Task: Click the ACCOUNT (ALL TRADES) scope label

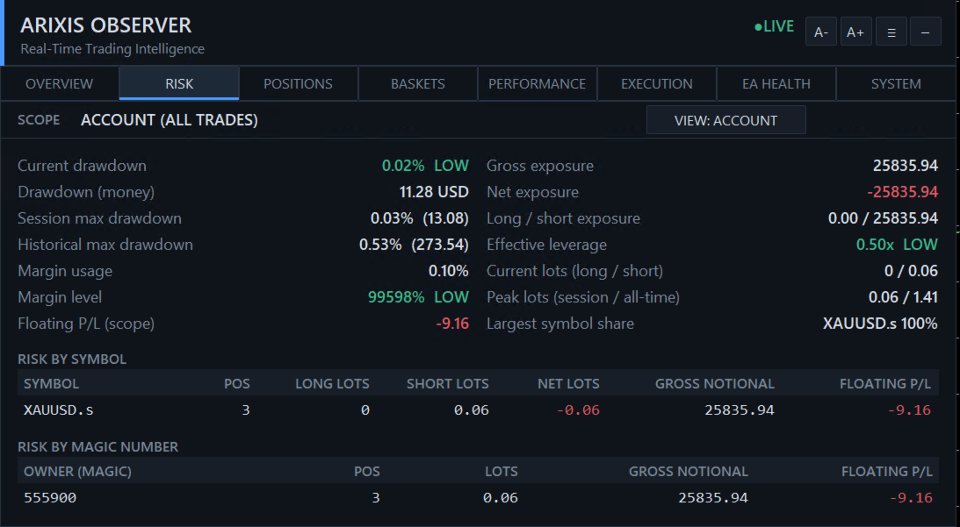Action: point(170,120)
